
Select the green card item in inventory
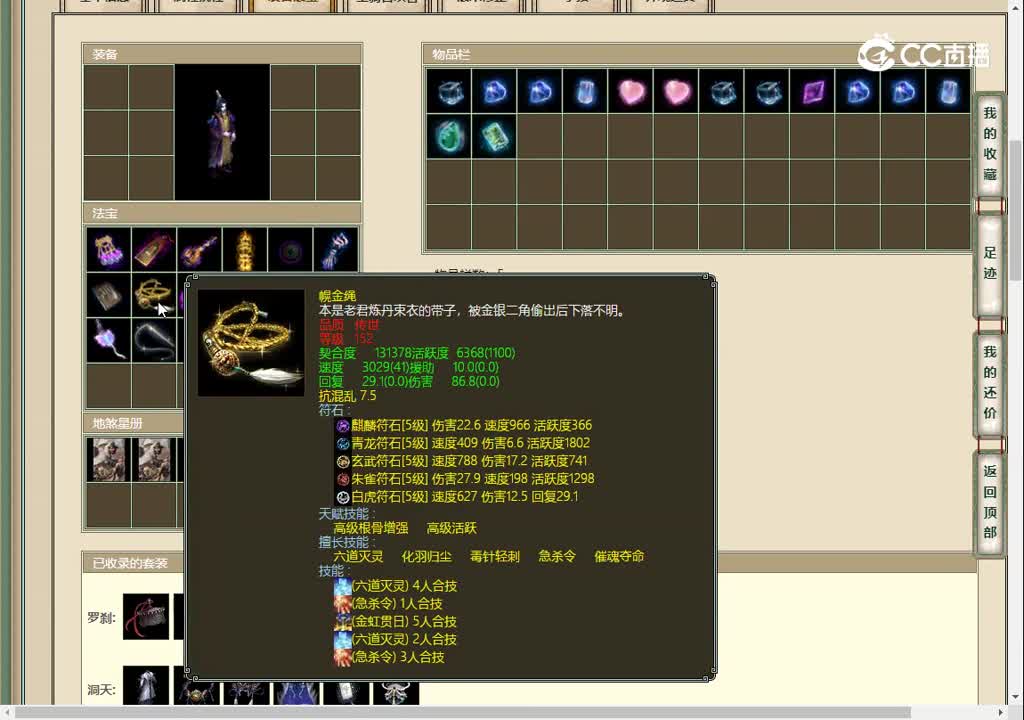point(494,137)
